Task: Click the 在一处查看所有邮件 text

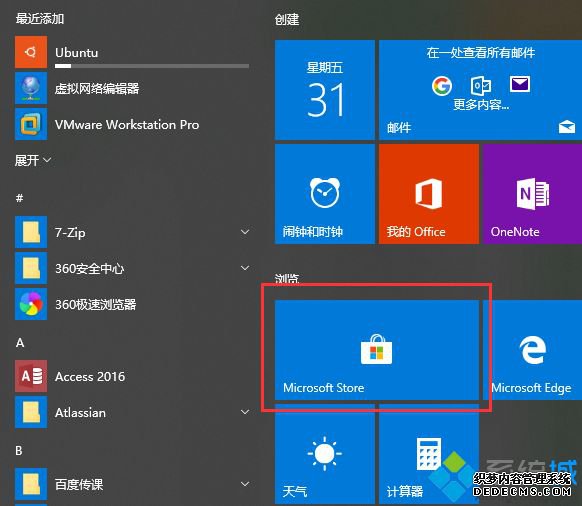Action: tap(481, 53)
